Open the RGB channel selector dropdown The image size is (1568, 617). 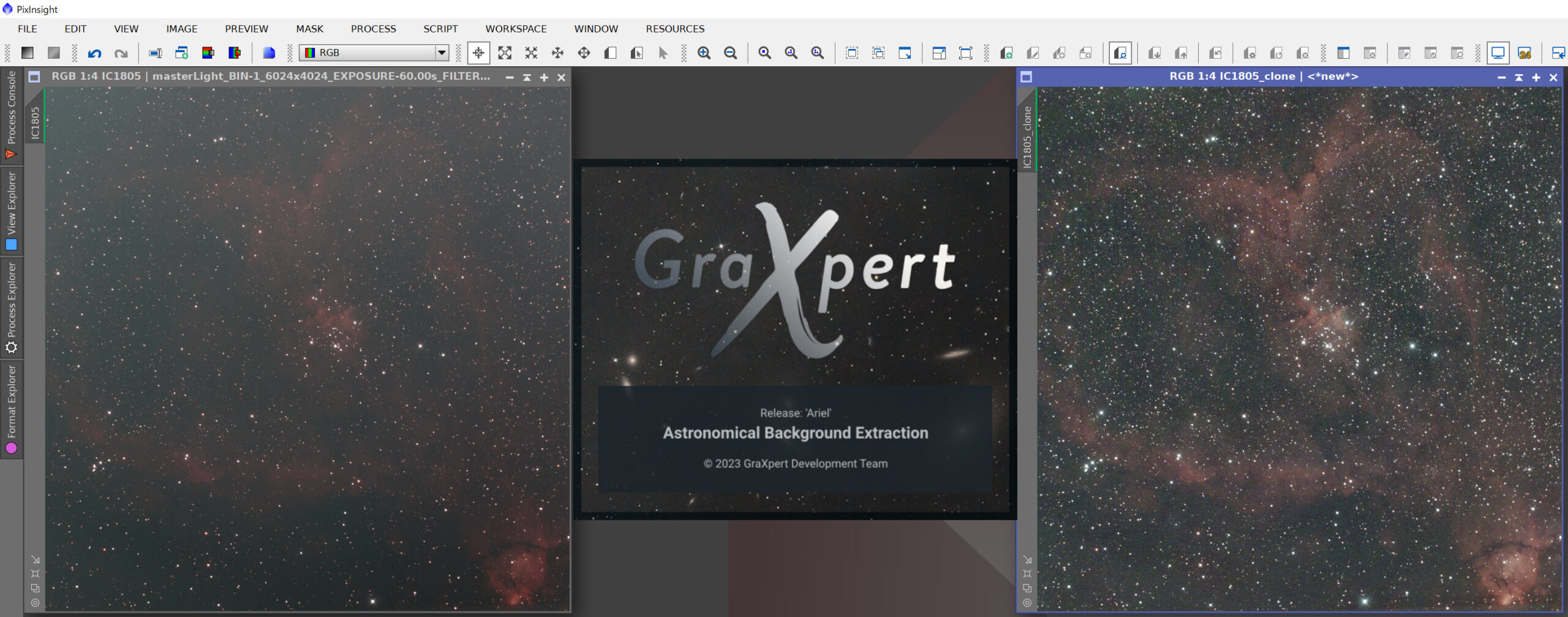click(x=442, y=53)
